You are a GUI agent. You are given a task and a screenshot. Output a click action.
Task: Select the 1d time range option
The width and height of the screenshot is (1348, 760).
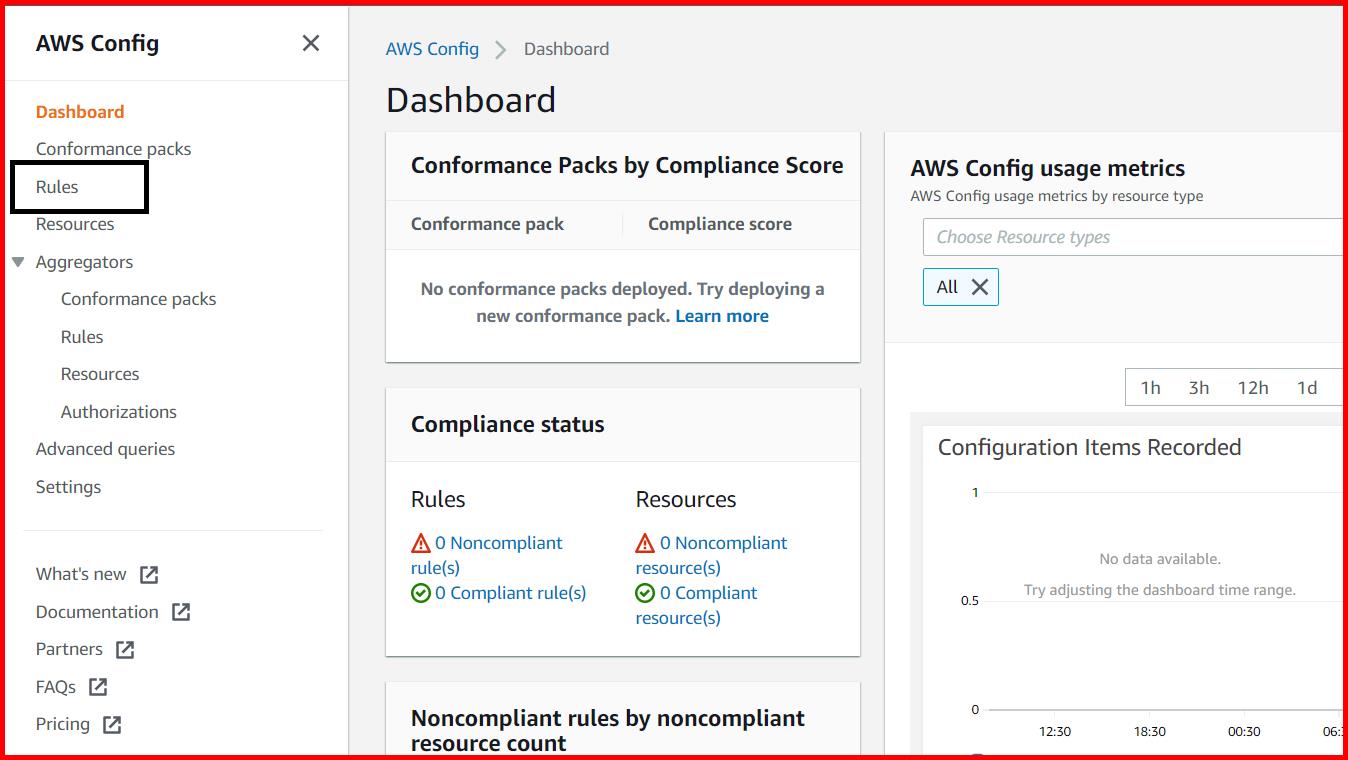point(1308,387)
